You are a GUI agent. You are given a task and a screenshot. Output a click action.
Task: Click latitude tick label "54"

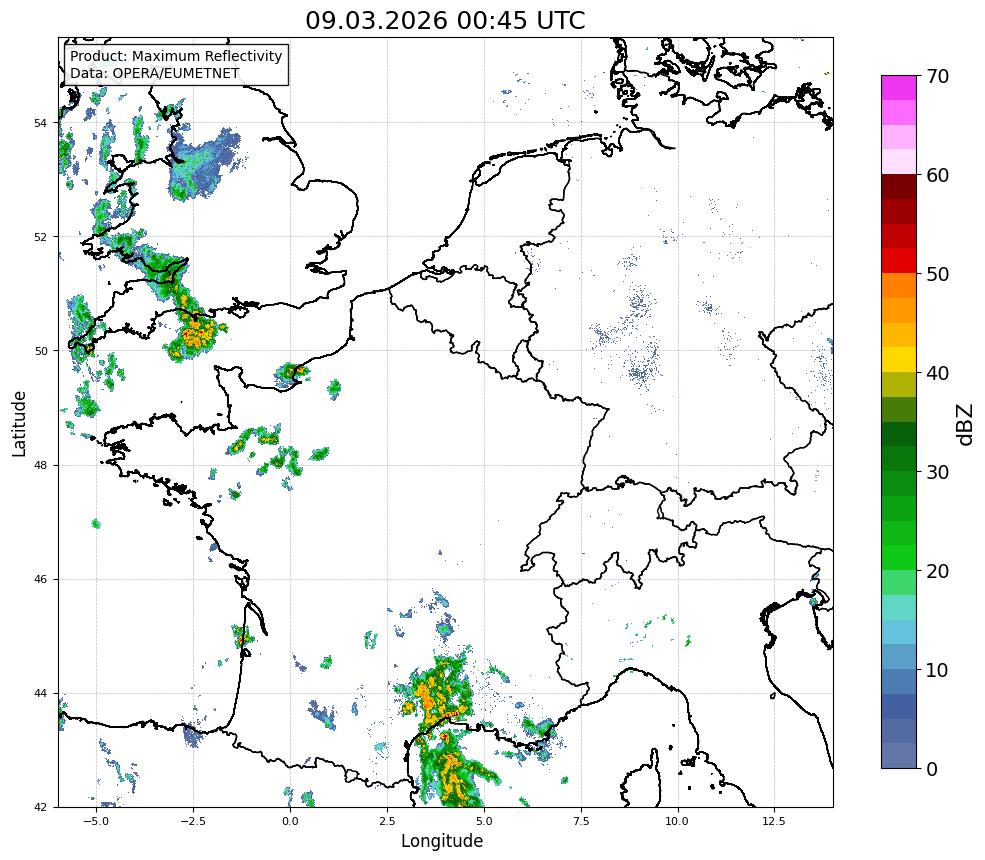tap(40, 123)
